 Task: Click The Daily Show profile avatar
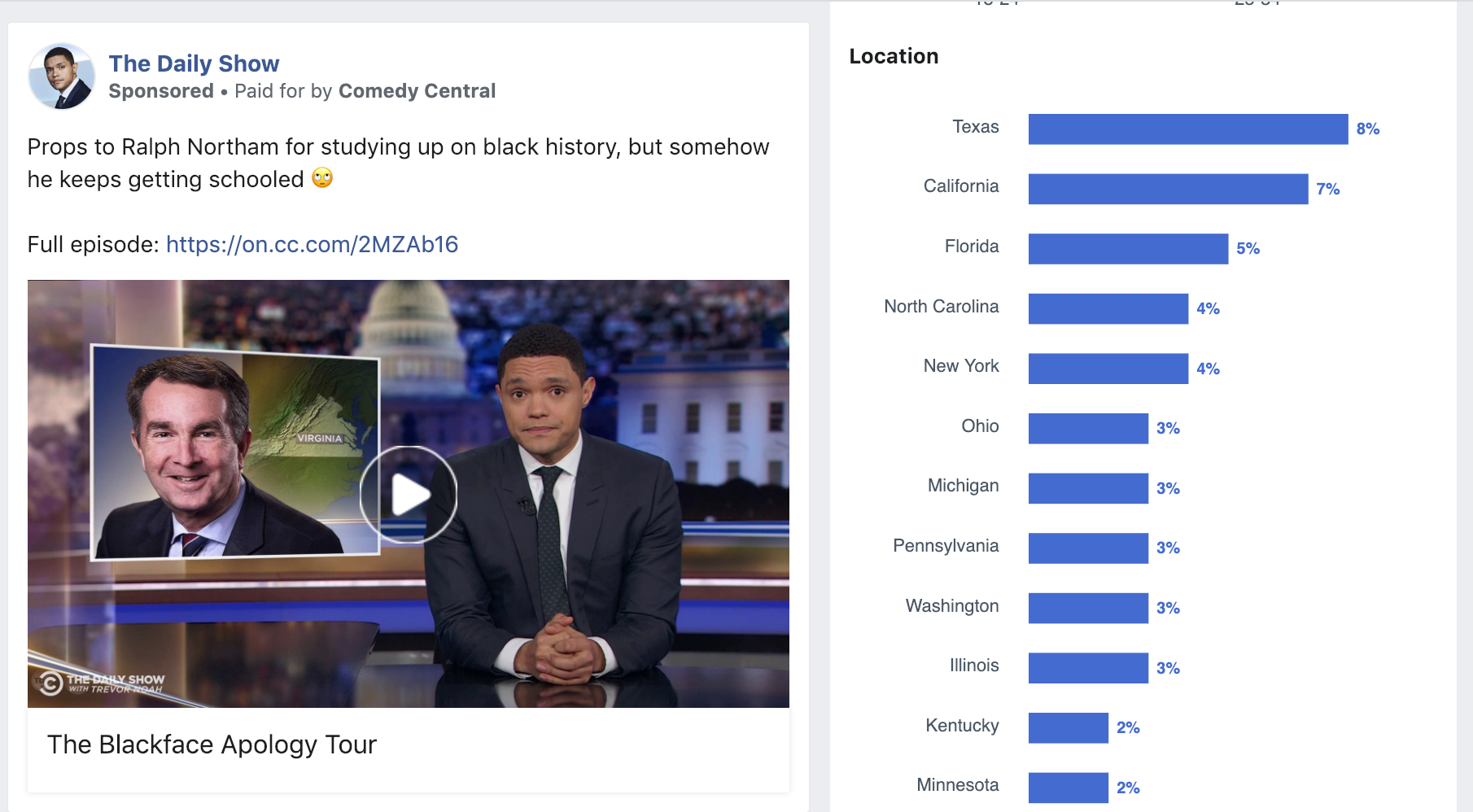[62, 76]
